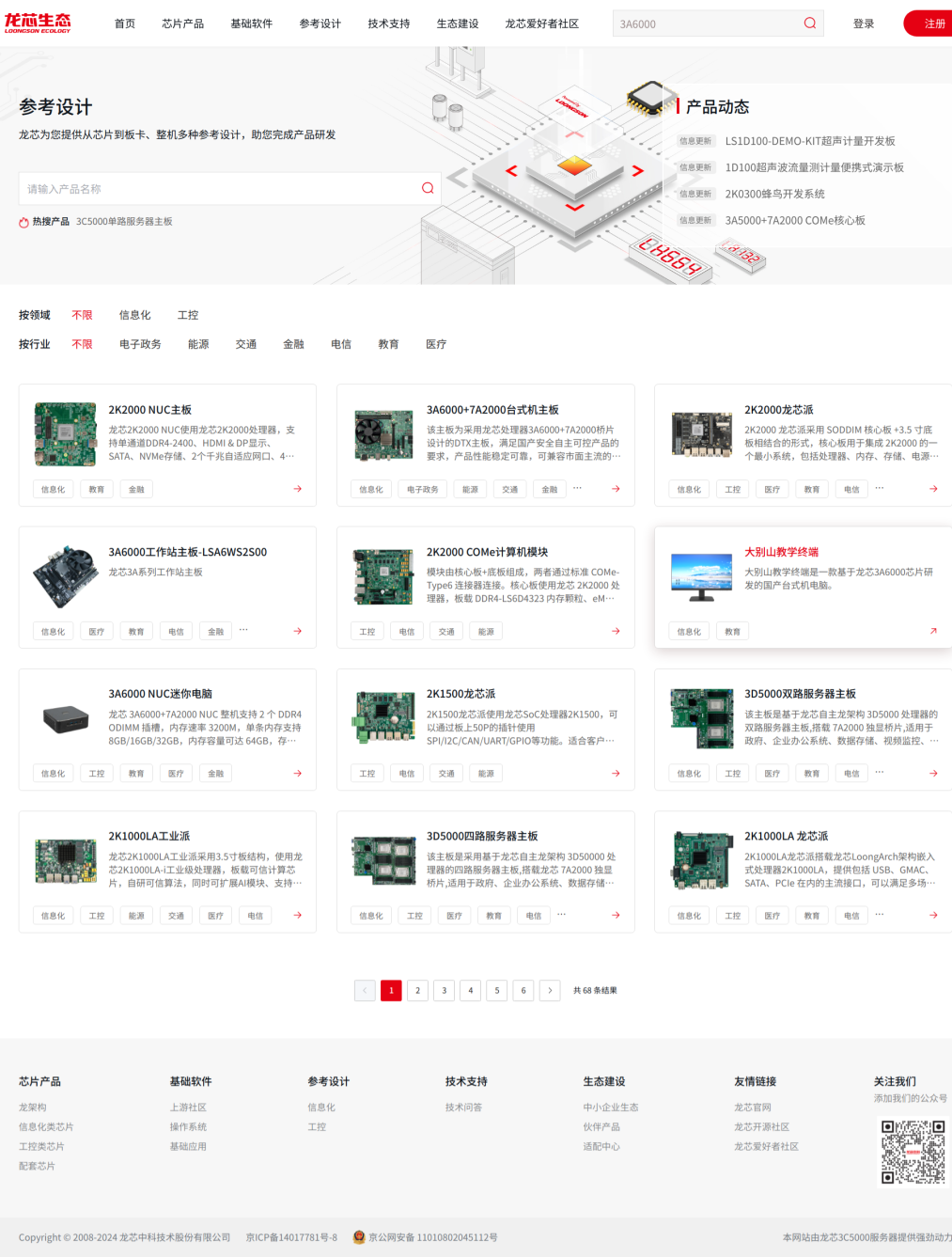The height and width of the screenshot is (1257, 952).
Task: Open 2K2000 NUC主板 via its red arrow
Action: click(297, 489)
